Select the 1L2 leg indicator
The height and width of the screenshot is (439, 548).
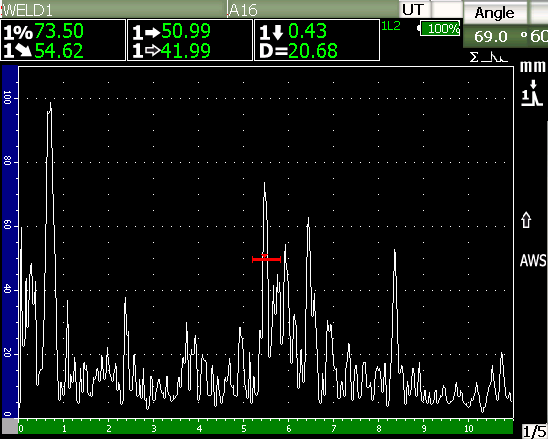pos(391,26)
